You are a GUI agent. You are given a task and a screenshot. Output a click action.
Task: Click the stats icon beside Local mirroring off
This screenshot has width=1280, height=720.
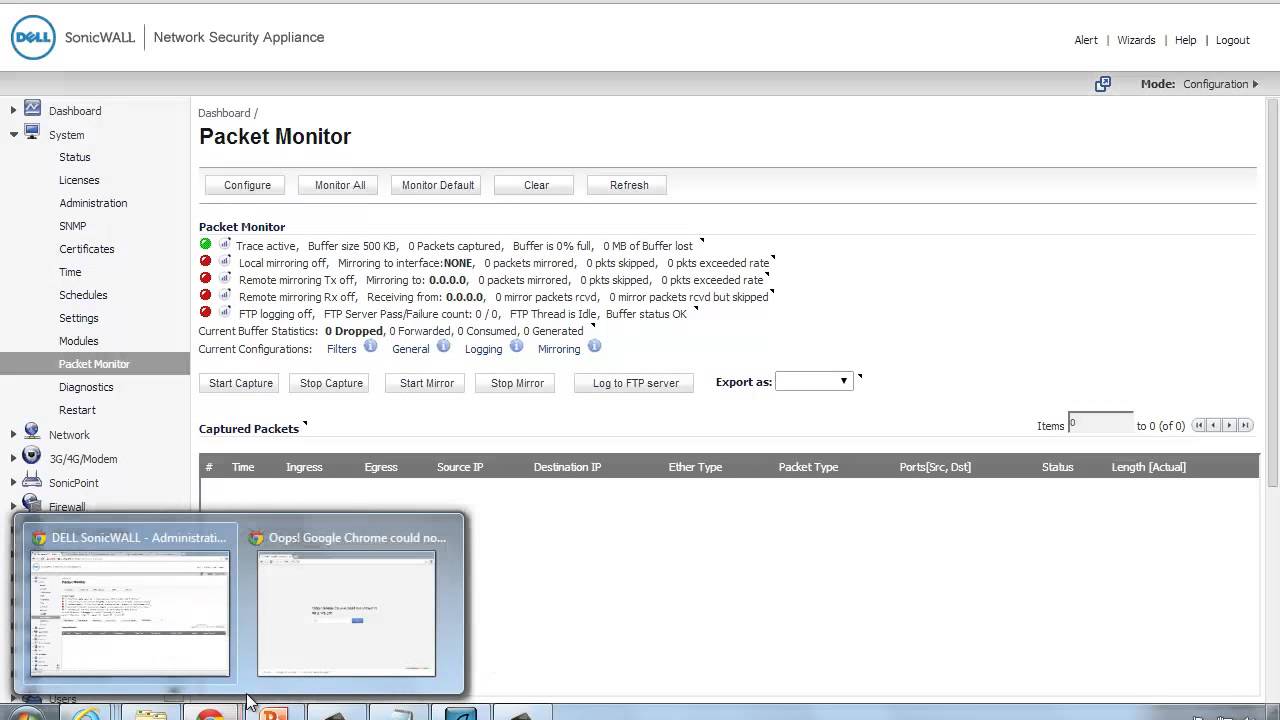pos(225,261)
